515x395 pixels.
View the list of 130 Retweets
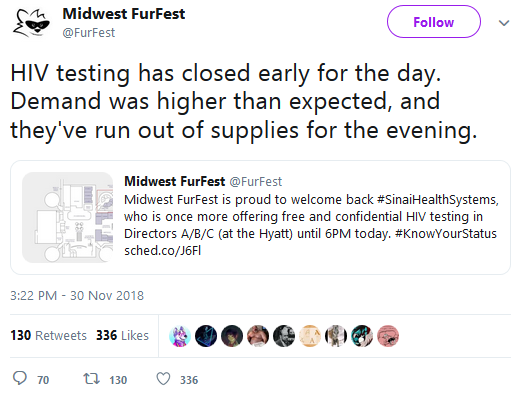pos(48,335)
